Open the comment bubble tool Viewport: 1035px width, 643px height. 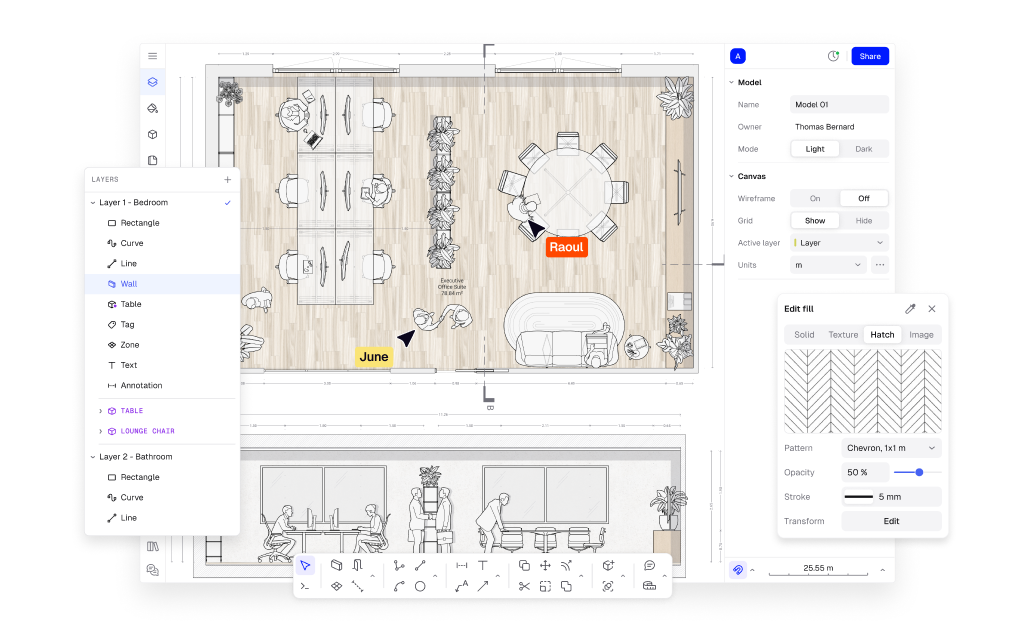pyautogui.click(x=648, y=565)
